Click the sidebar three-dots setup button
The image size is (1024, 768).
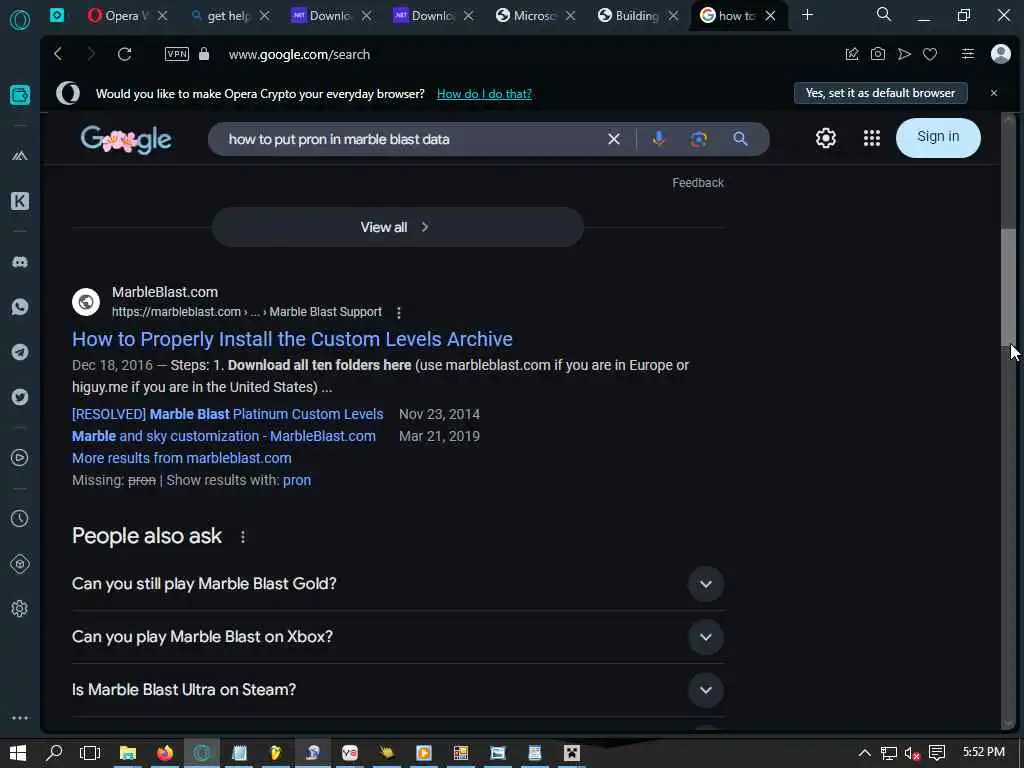pyautogui.click(x=20, y=718)
